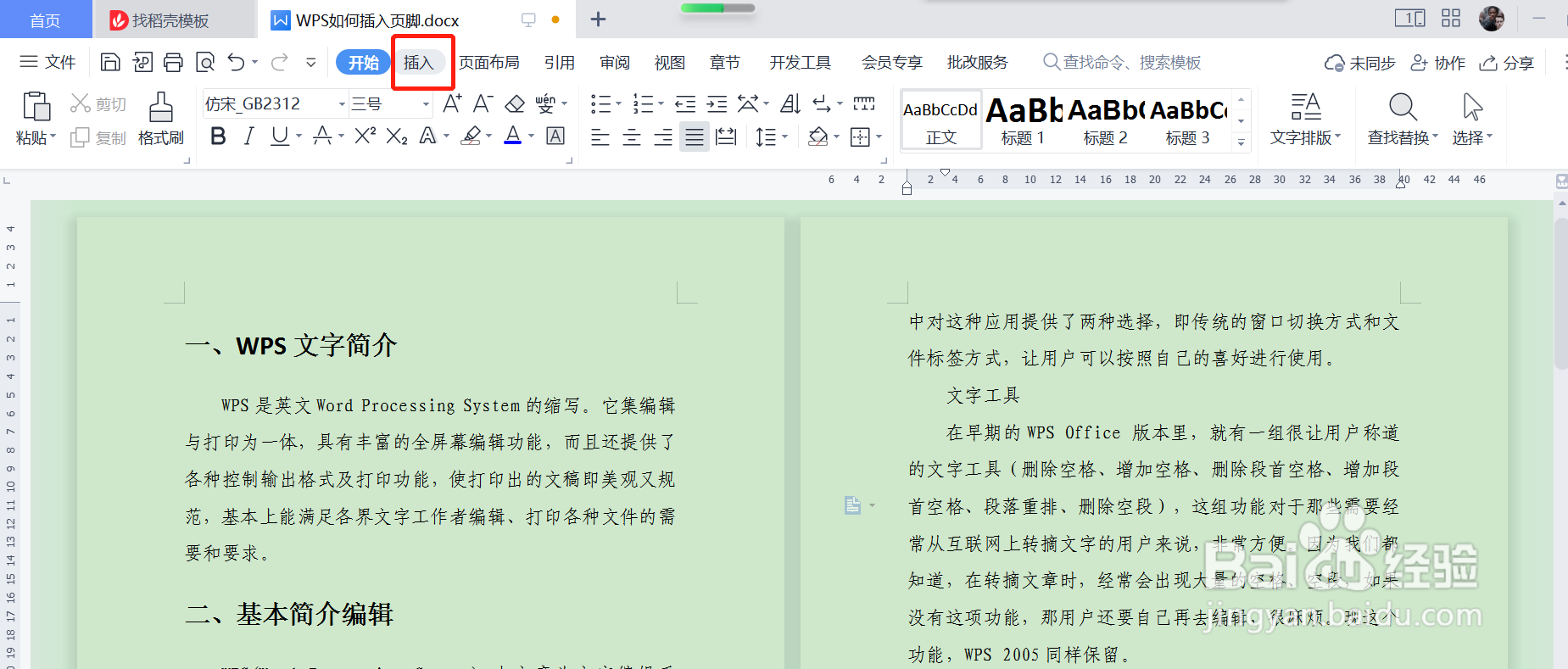Screen dimensions: 1568x669
Task: Click the Text Layout icon
Action: tap(1305, 107)
